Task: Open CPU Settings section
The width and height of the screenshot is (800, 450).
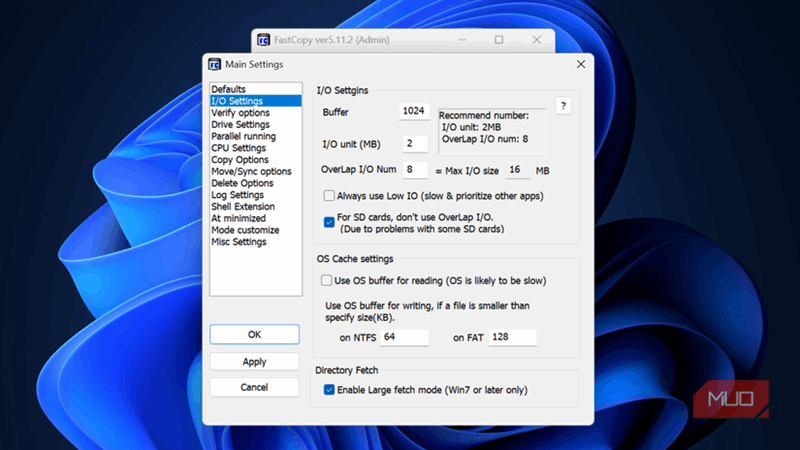Action: click(256, 148)
